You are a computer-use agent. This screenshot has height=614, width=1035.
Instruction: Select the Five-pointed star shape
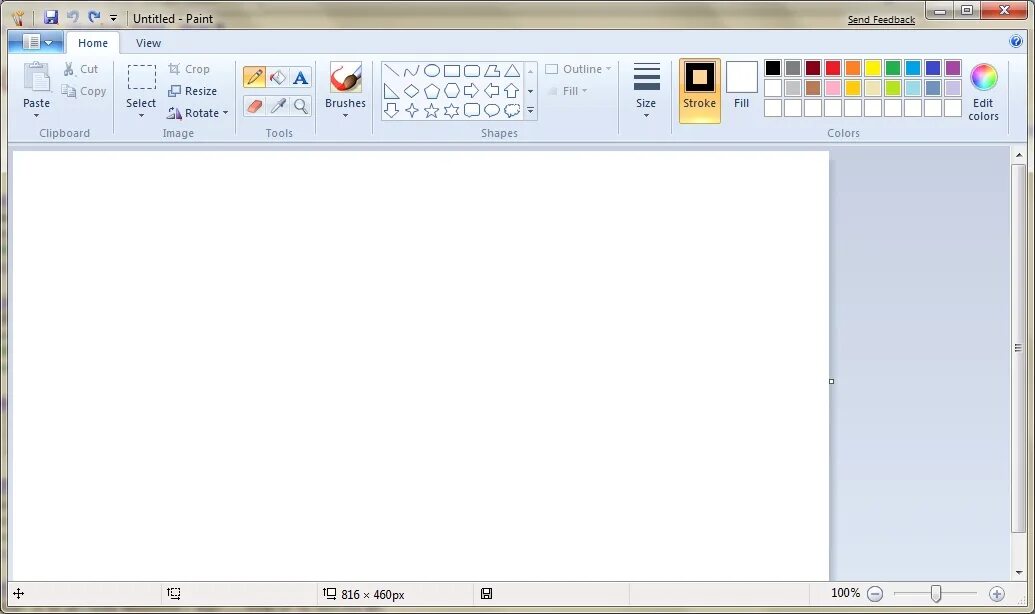(x=431, y=110)
